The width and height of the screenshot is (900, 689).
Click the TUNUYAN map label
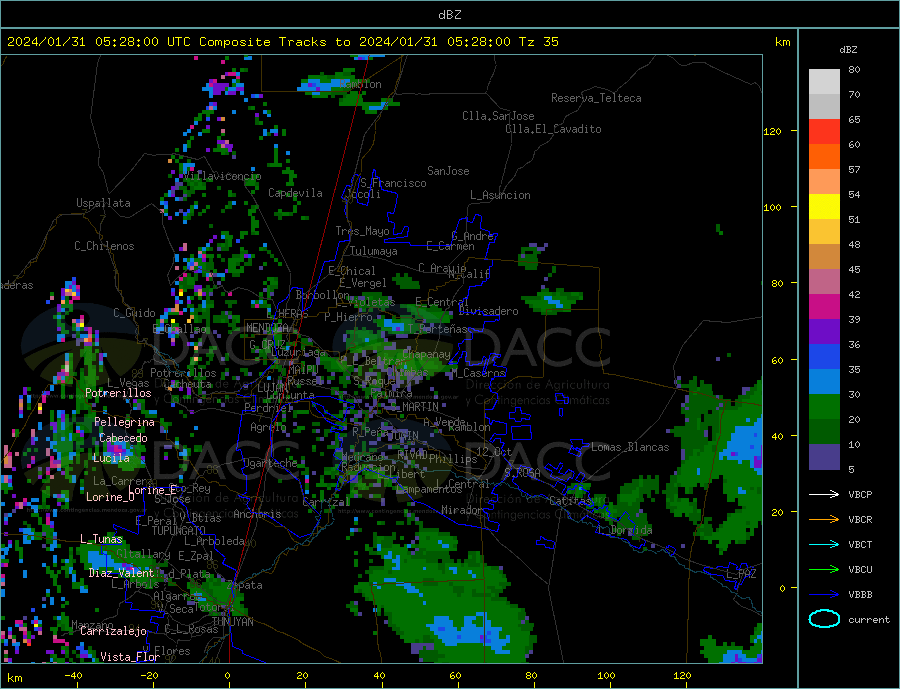232,622
